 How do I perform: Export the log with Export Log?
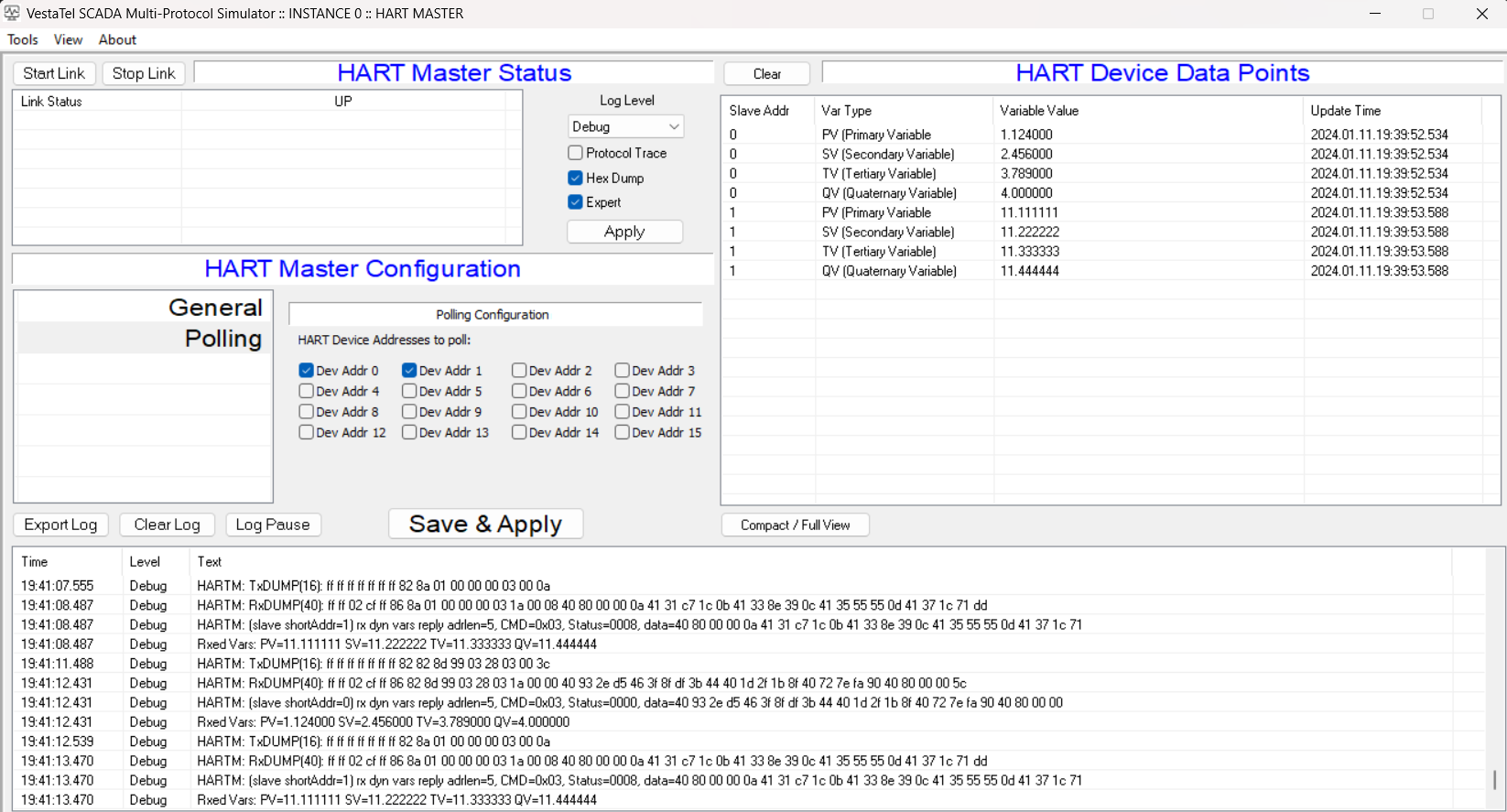[60, 525]
